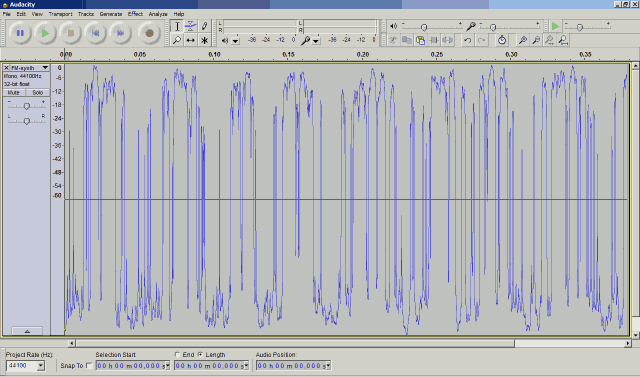Redo the last action
The height and width of the screenshot is (377, 640).
481,40
